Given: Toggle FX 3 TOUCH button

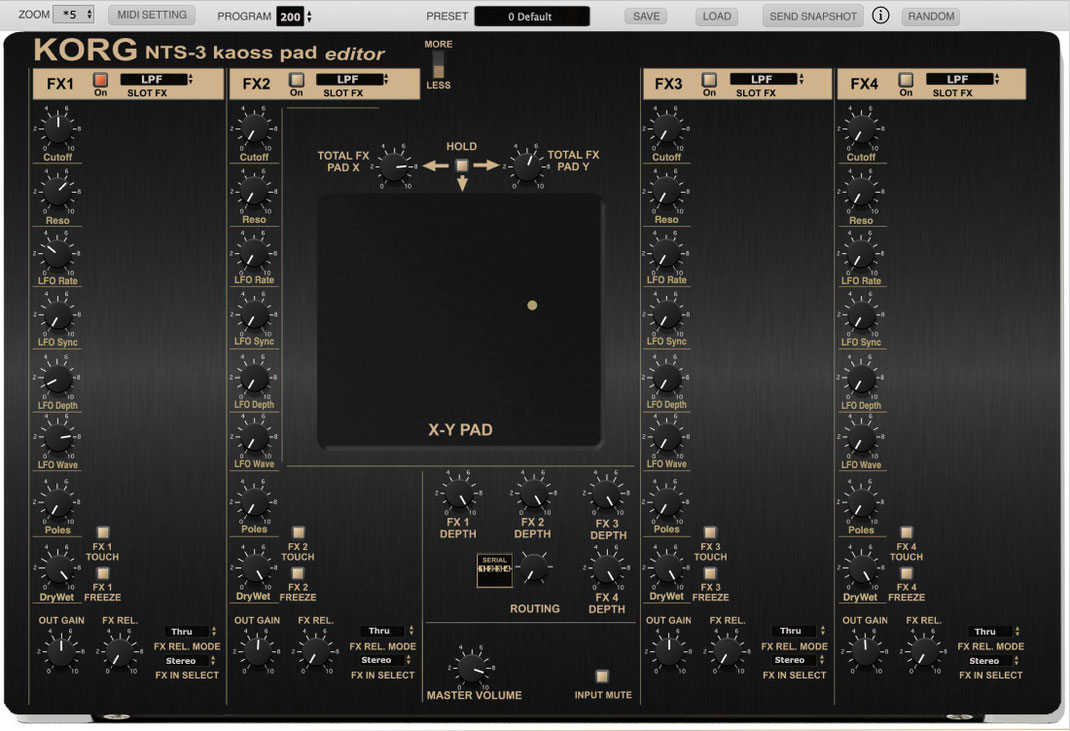Looking at the screenshot, I should [710, 532].
